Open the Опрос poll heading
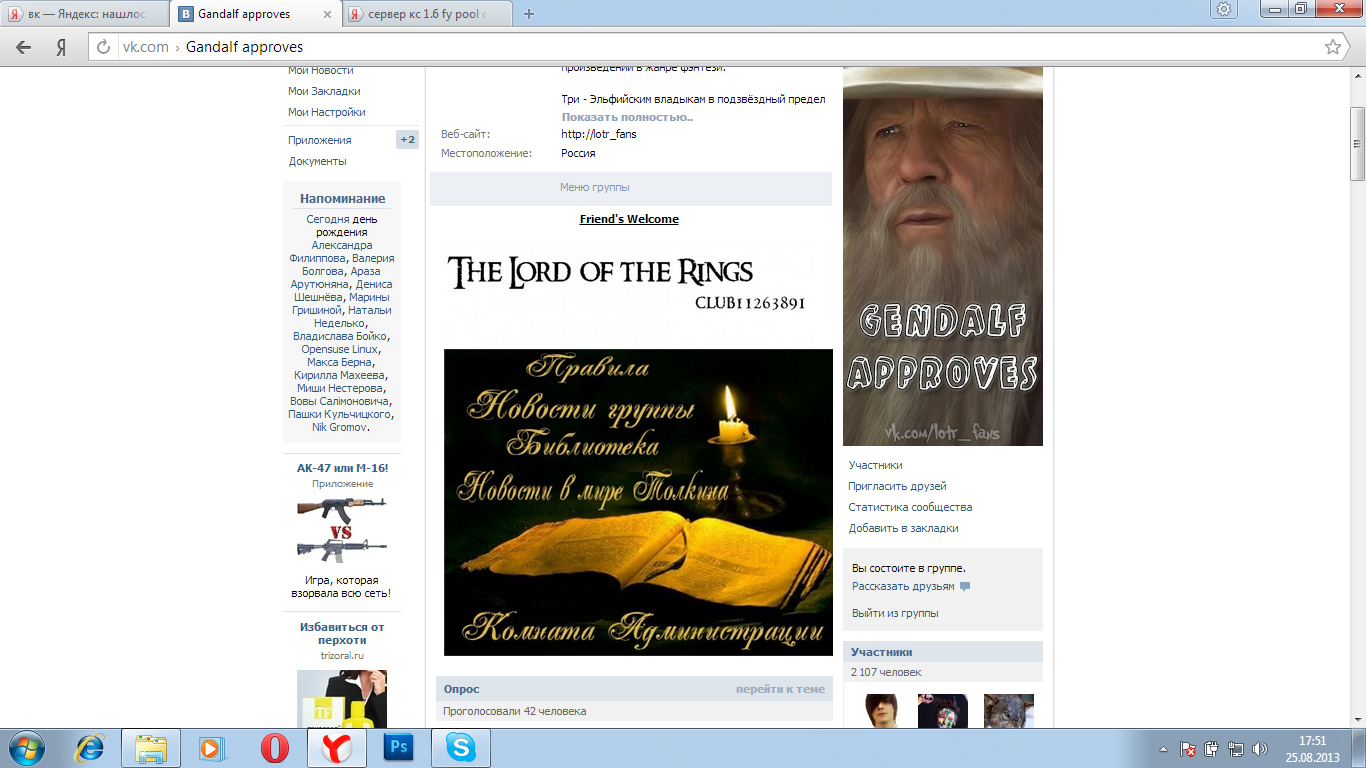 461,689
